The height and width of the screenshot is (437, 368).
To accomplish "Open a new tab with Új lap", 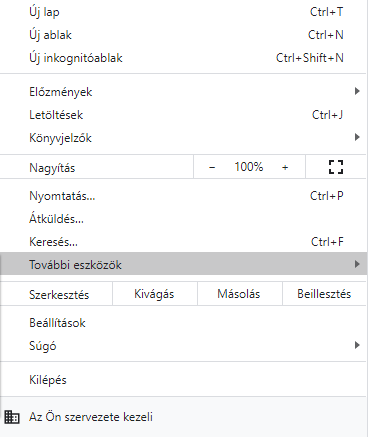I will (x=183, y=12).
